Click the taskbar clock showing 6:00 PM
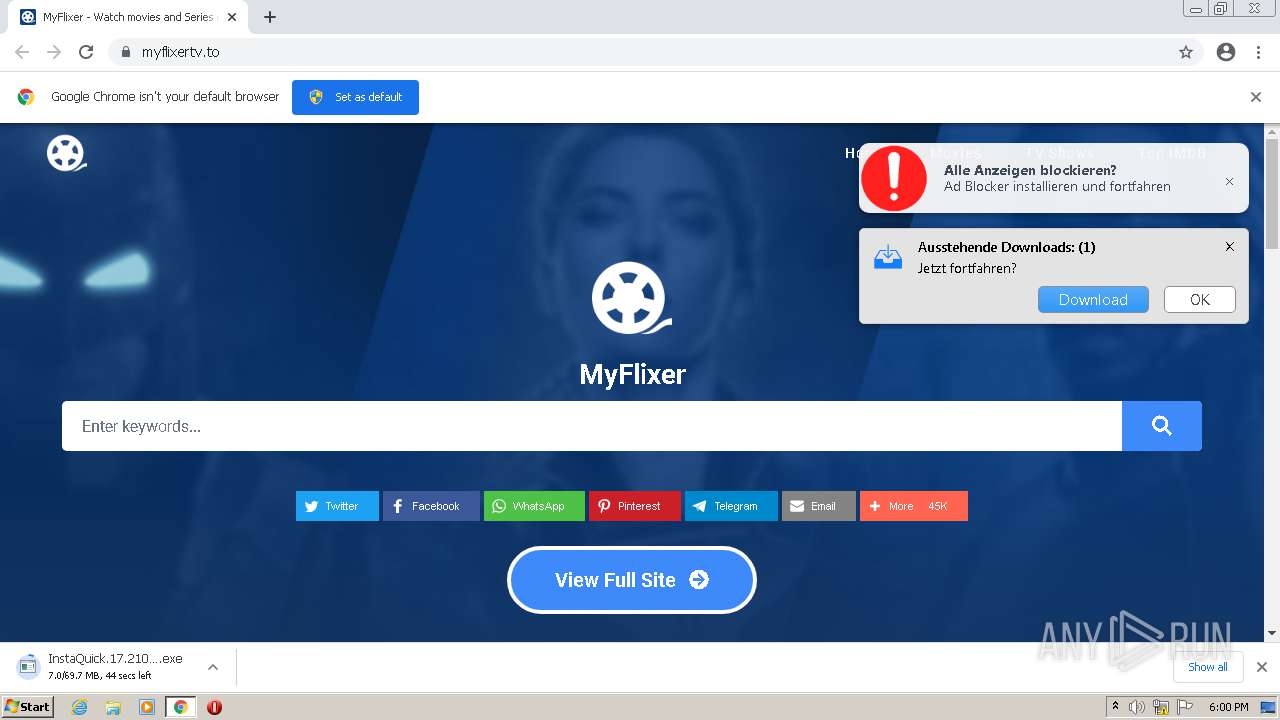 coord(1228,707)
